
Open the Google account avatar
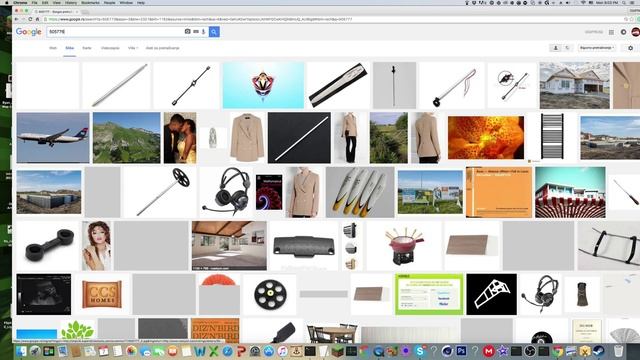click(x=635, y=32)
